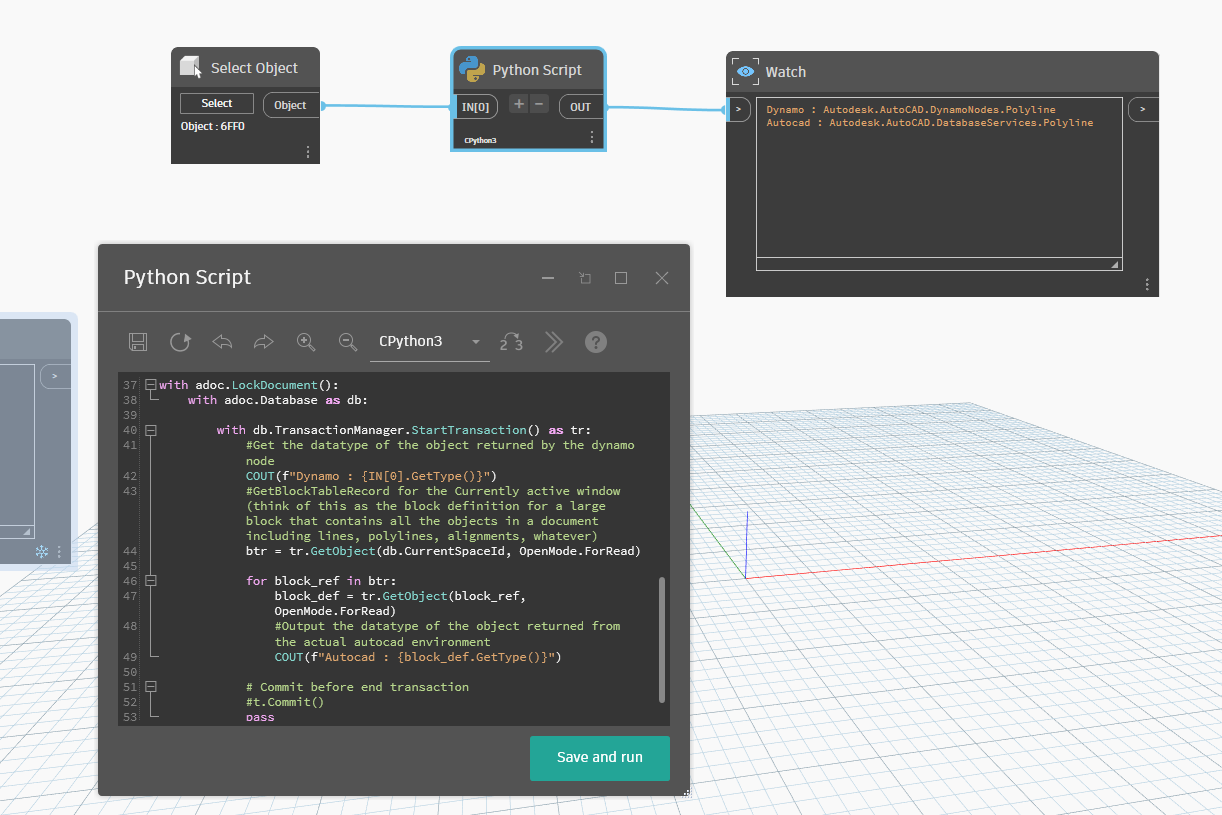The image size is (1222, 815).
Task: Zoom out on the code text
Action: (x=347, y=342)
